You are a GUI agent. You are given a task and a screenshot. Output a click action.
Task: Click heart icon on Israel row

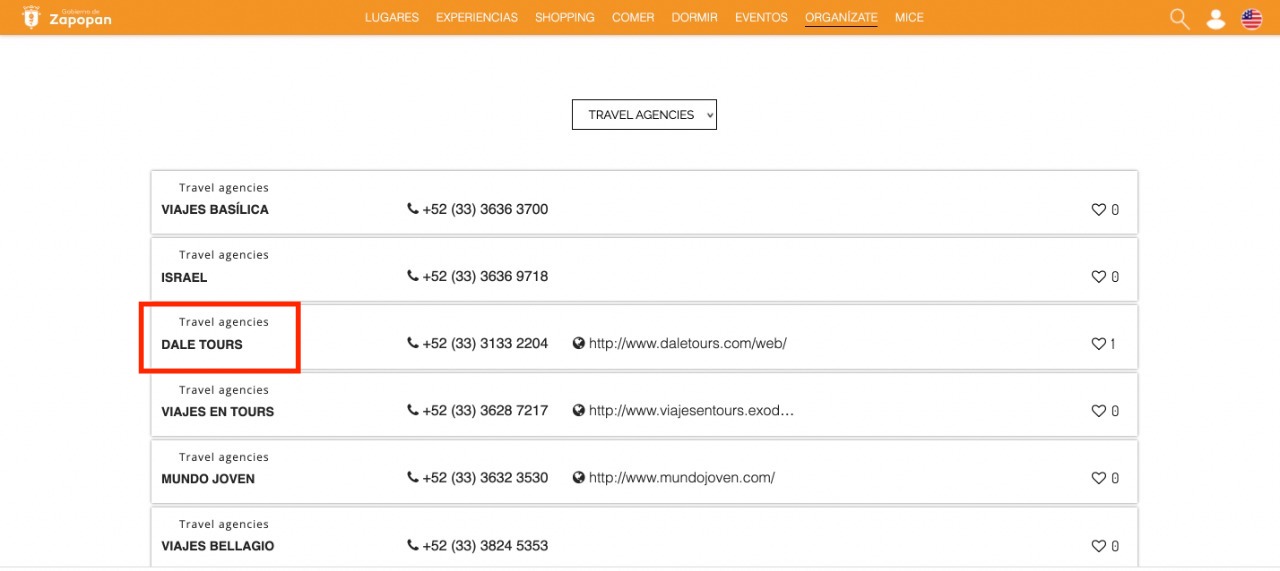tap(1098, 277)
